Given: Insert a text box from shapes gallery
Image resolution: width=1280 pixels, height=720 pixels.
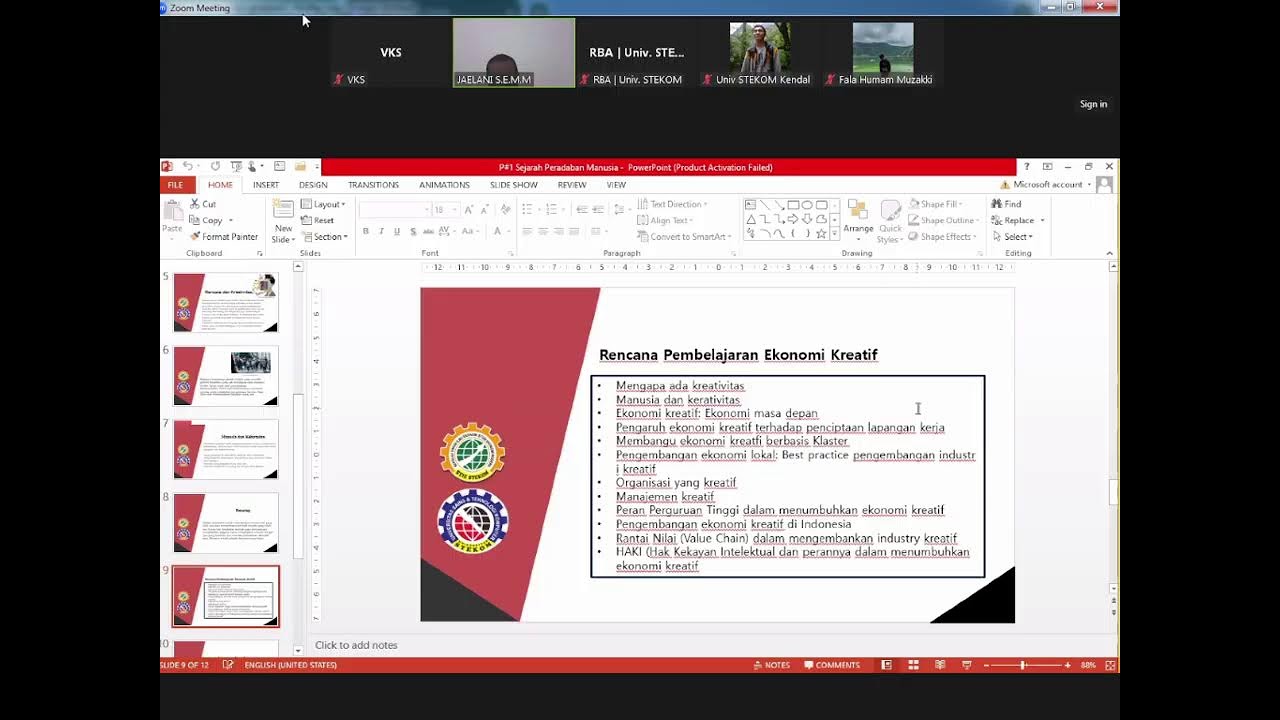Looking at the screenshot, I should click(x=750, y=205).
